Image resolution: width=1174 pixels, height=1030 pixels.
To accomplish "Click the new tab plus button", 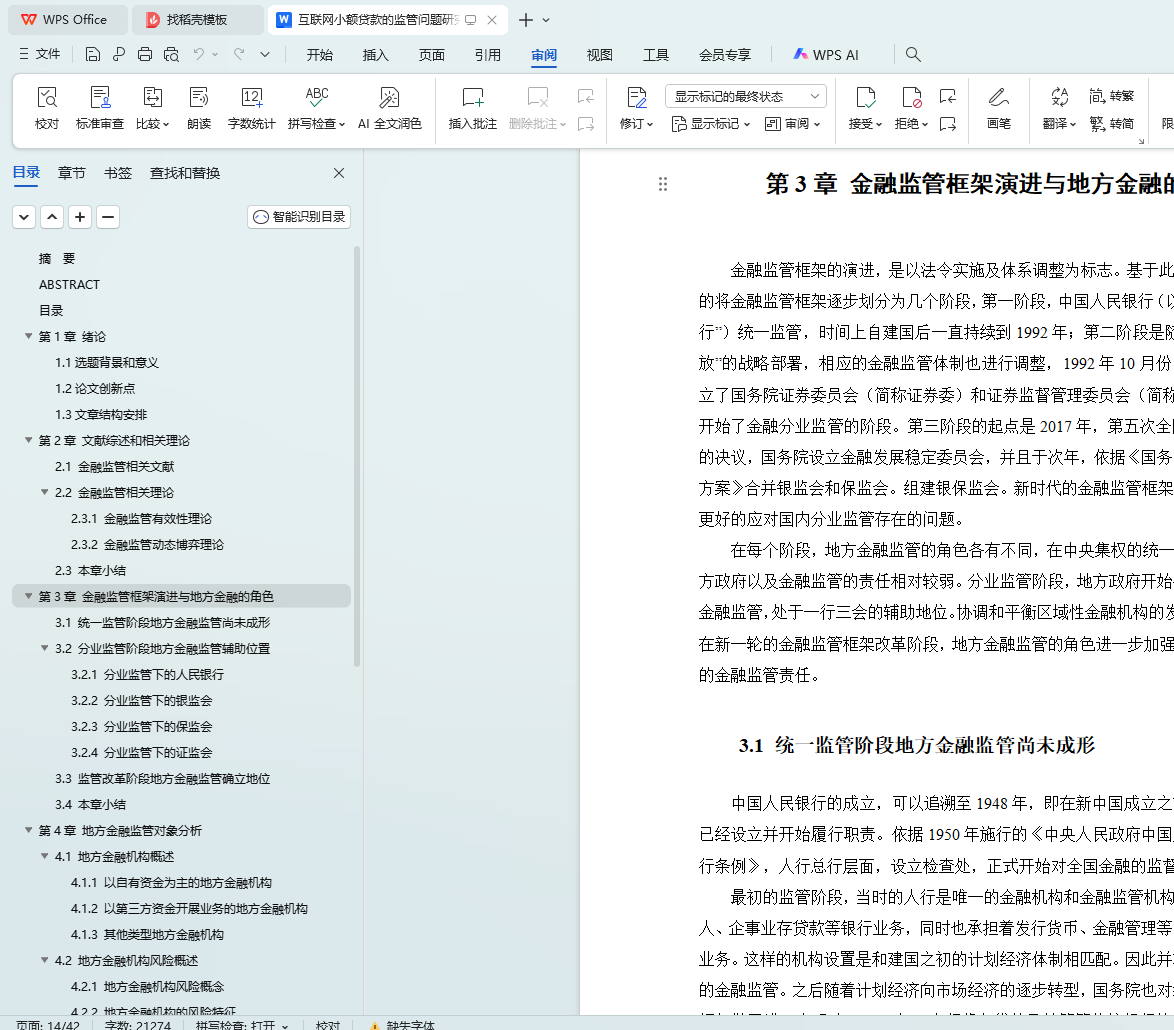I will [x=526, y=19].
